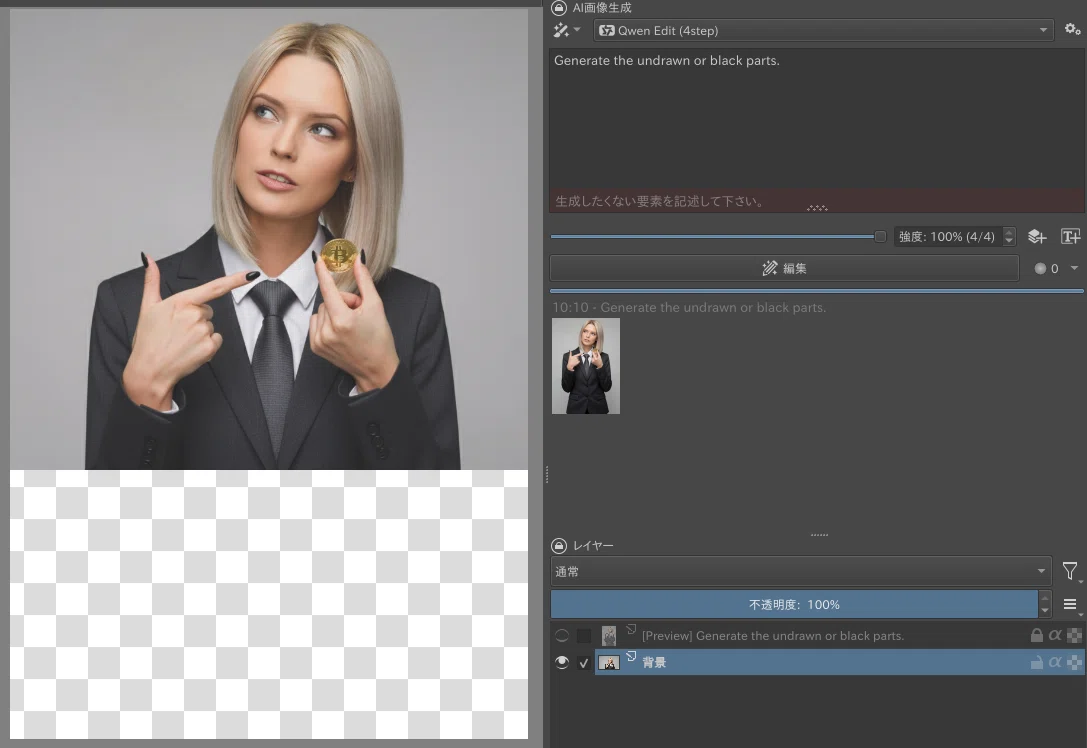Click the 編集 button
The width and height of the screenshot is (1087, 748).
coord(784,268)
